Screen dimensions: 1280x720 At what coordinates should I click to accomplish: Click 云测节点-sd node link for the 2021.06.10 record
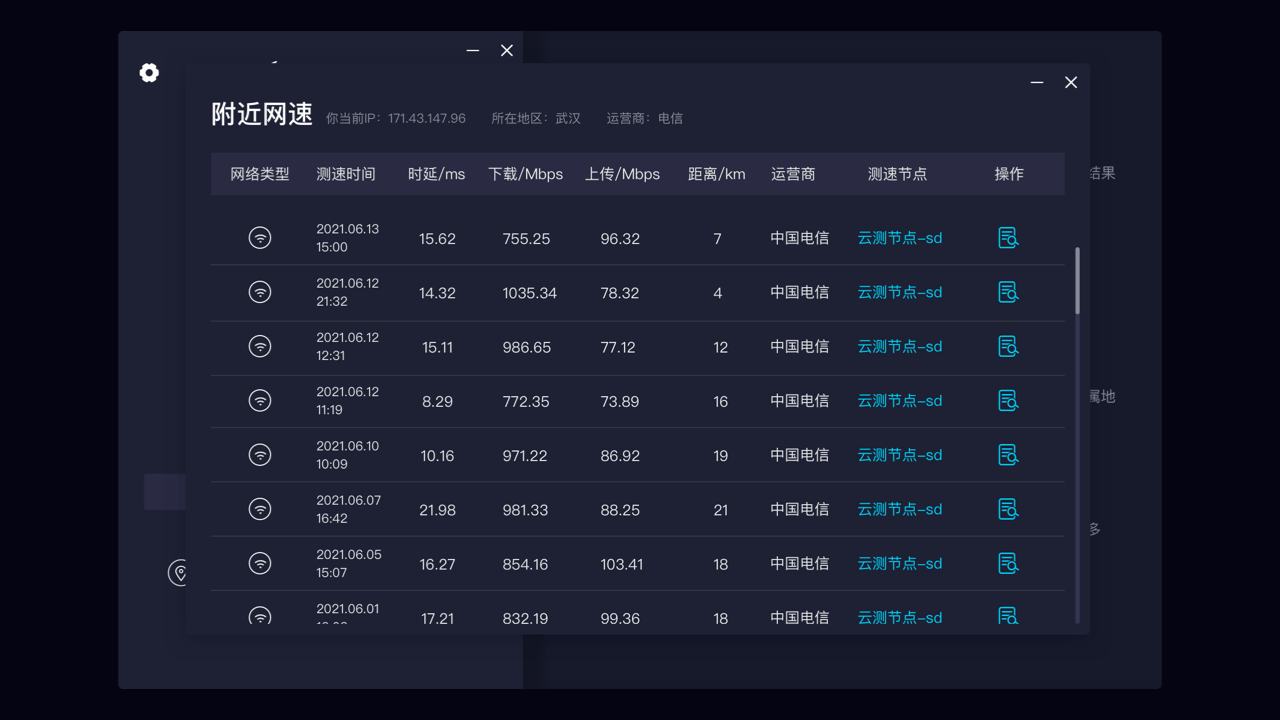pyautogui.click(x=899, y=454)
